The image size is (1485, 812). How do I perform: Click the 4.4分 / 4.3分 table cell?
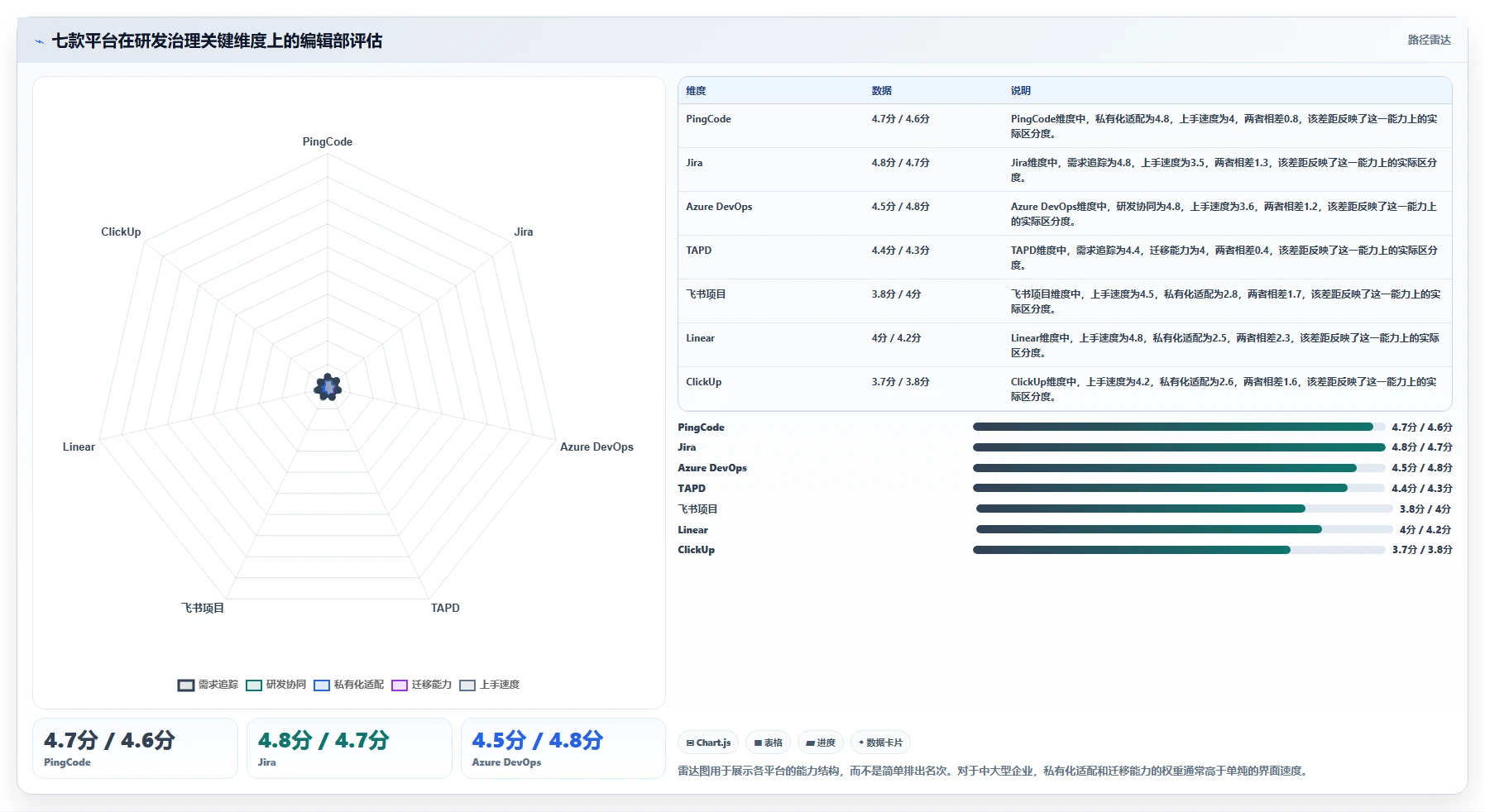tap(900, 251)
